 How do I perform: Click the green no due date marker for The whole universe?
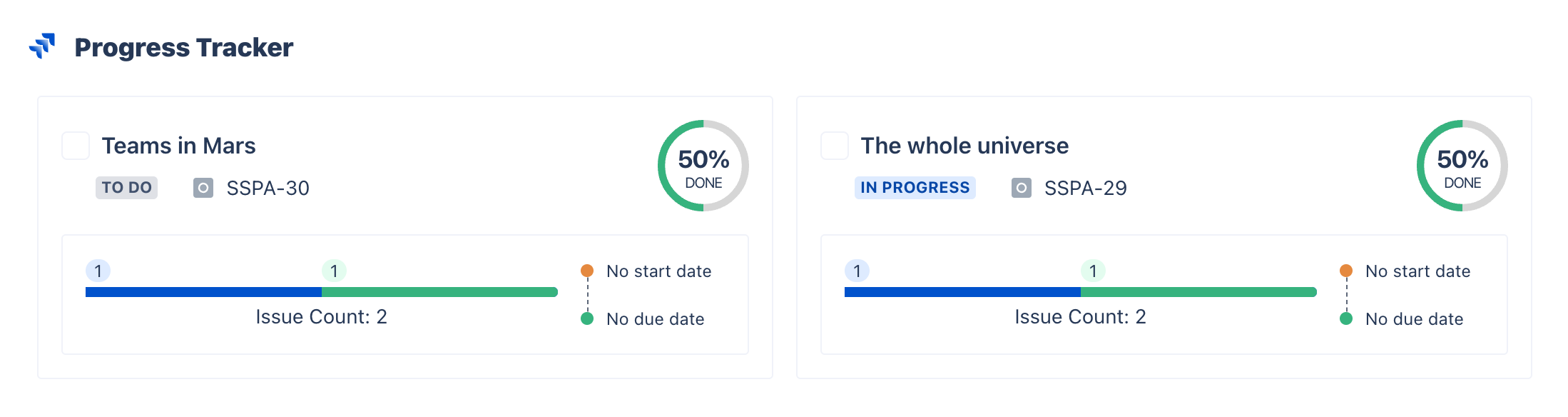click(1347, 318)
